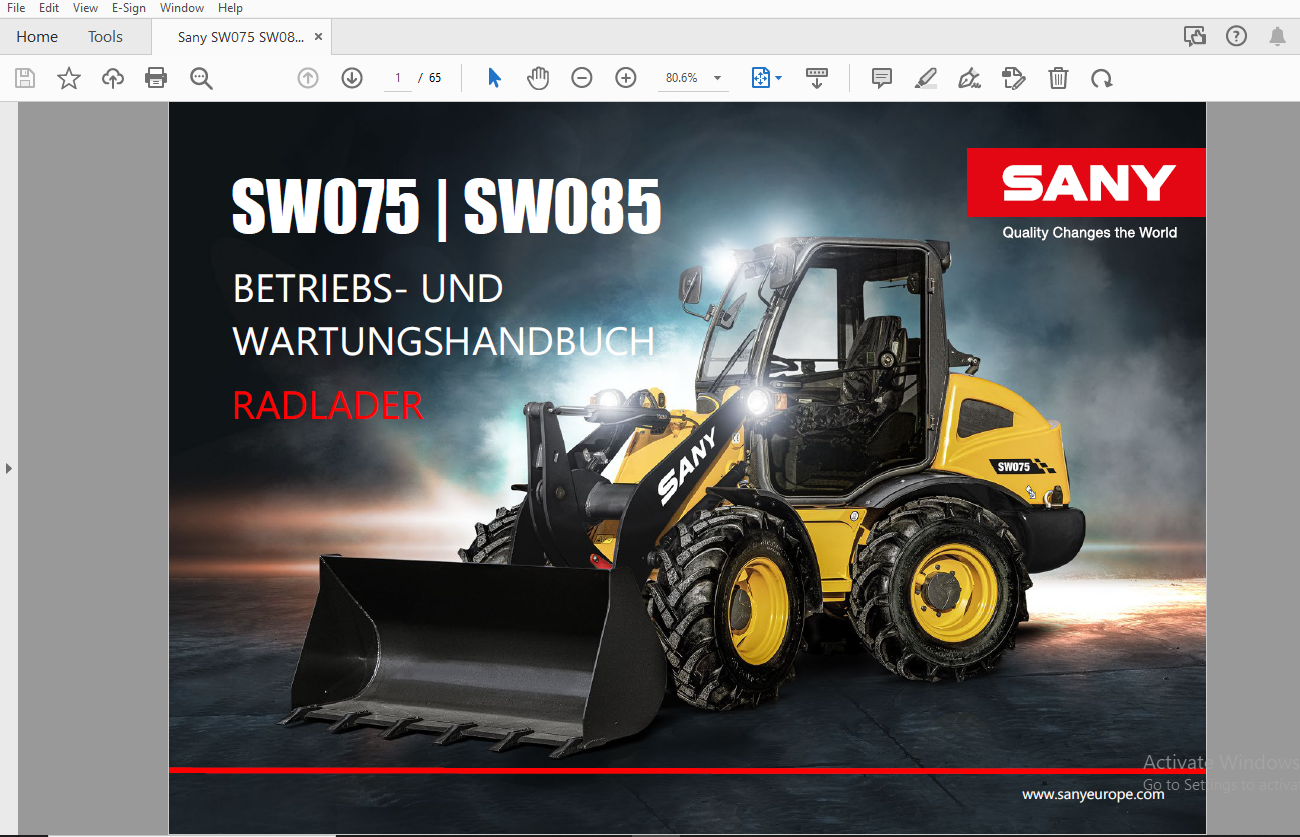Open the Window menu
The width and height of the screenshot is (1300, 837).
click(182, 8)
